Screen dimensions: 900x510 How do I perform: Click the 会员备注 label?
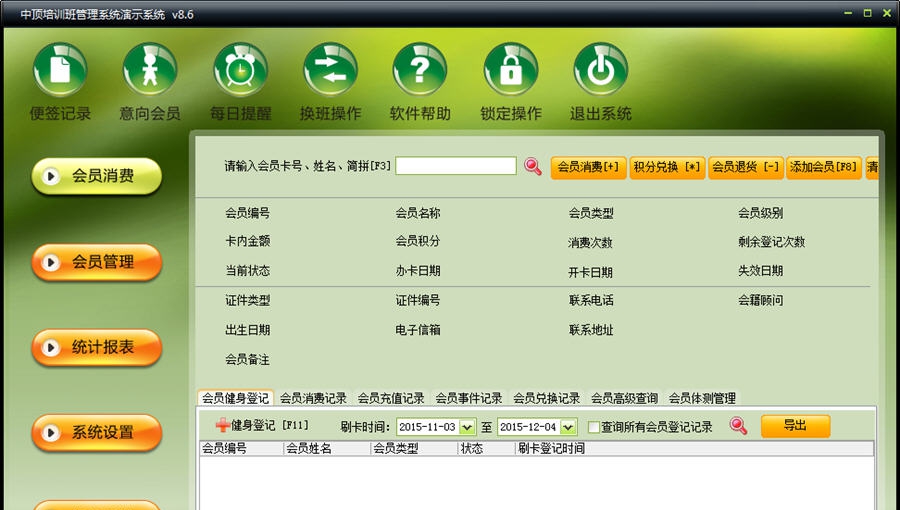(x=247, y=360)
